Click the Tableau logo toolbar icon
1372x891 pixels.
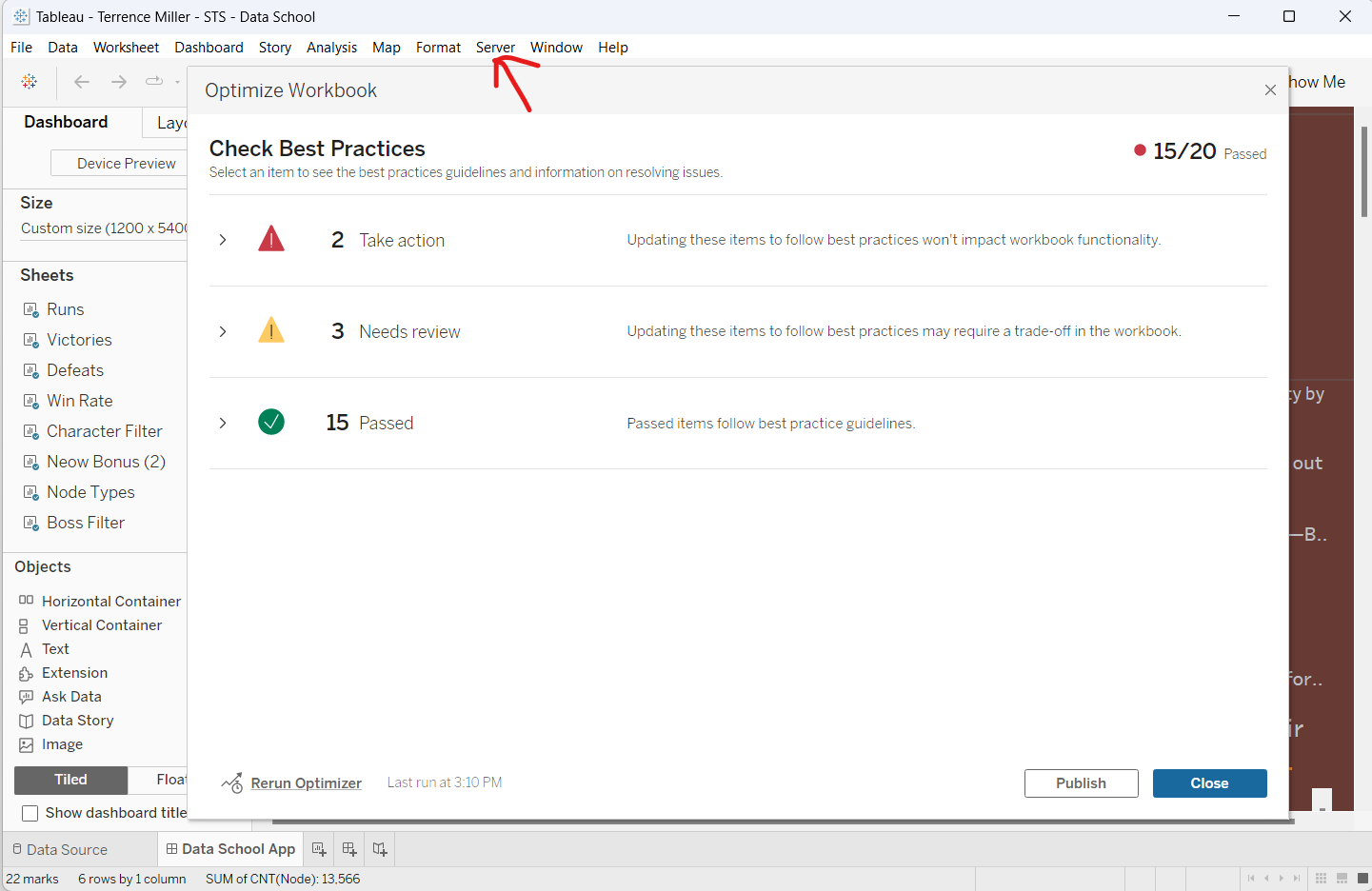coord(30,82)
